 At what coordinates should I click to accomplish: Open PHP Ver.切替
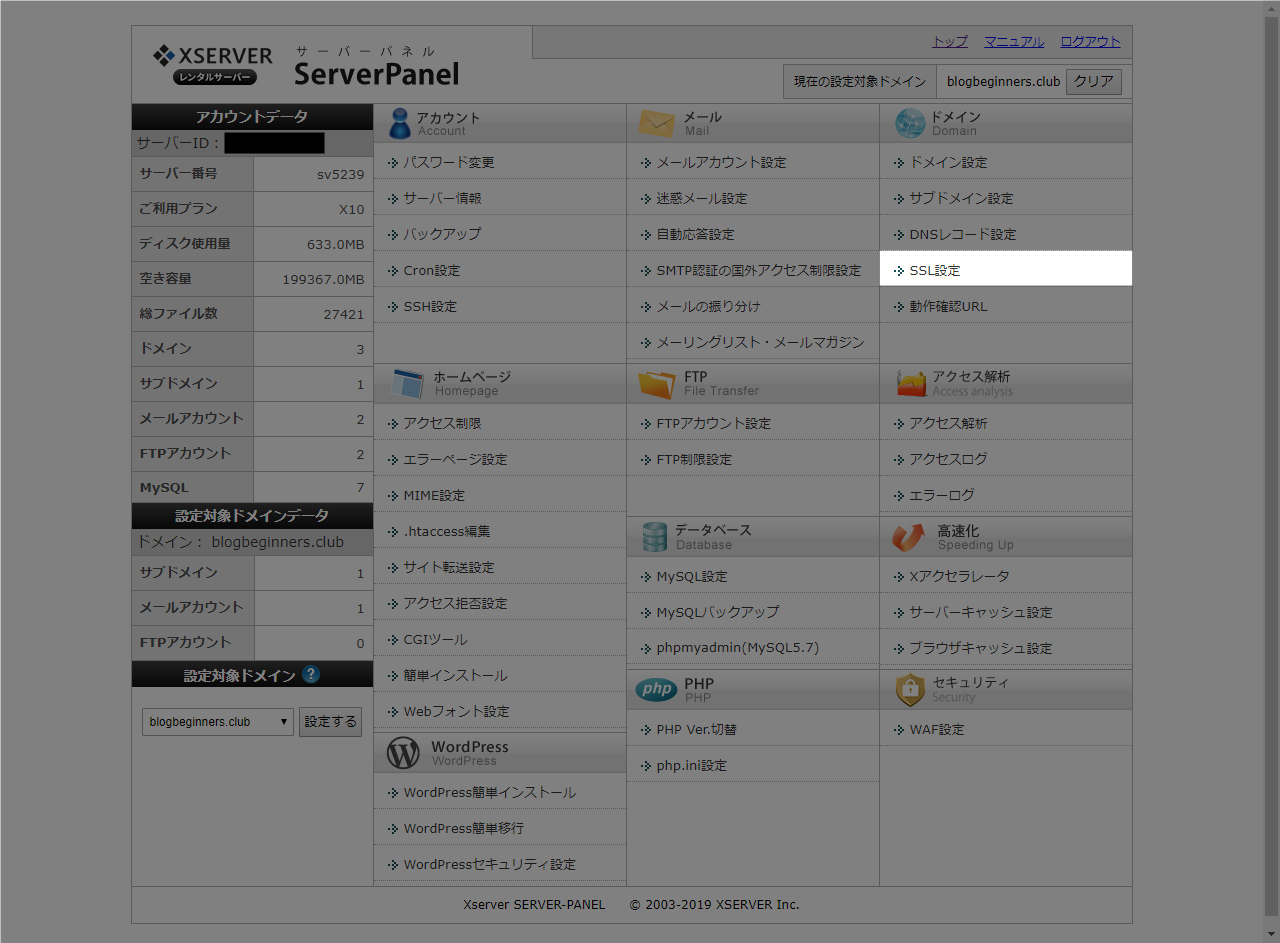pos(697,729)
